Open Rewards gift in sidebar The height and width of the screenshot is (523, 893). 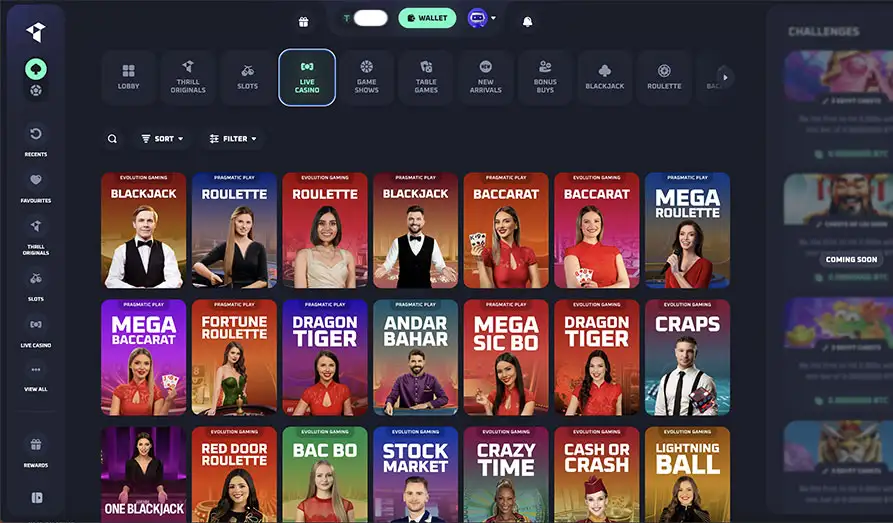36,451
